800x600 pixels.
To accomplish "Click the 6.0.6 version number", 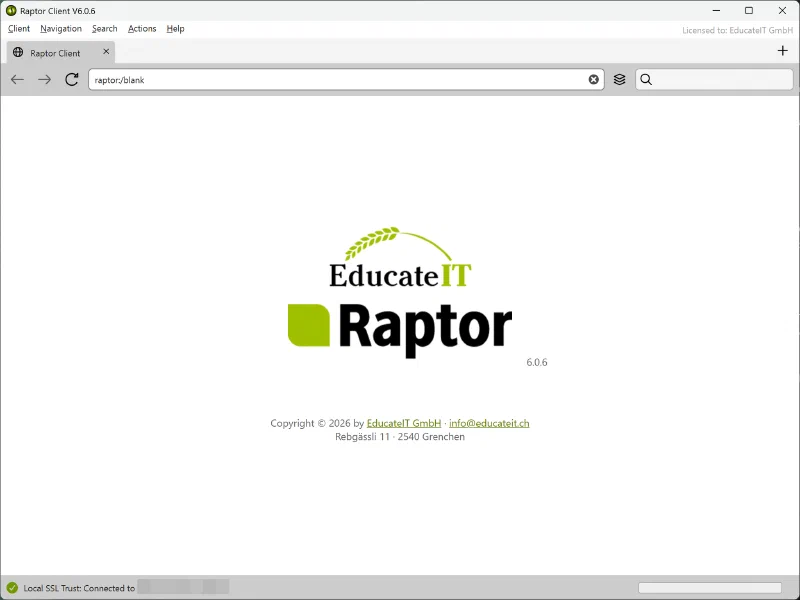I will [537, 362].
